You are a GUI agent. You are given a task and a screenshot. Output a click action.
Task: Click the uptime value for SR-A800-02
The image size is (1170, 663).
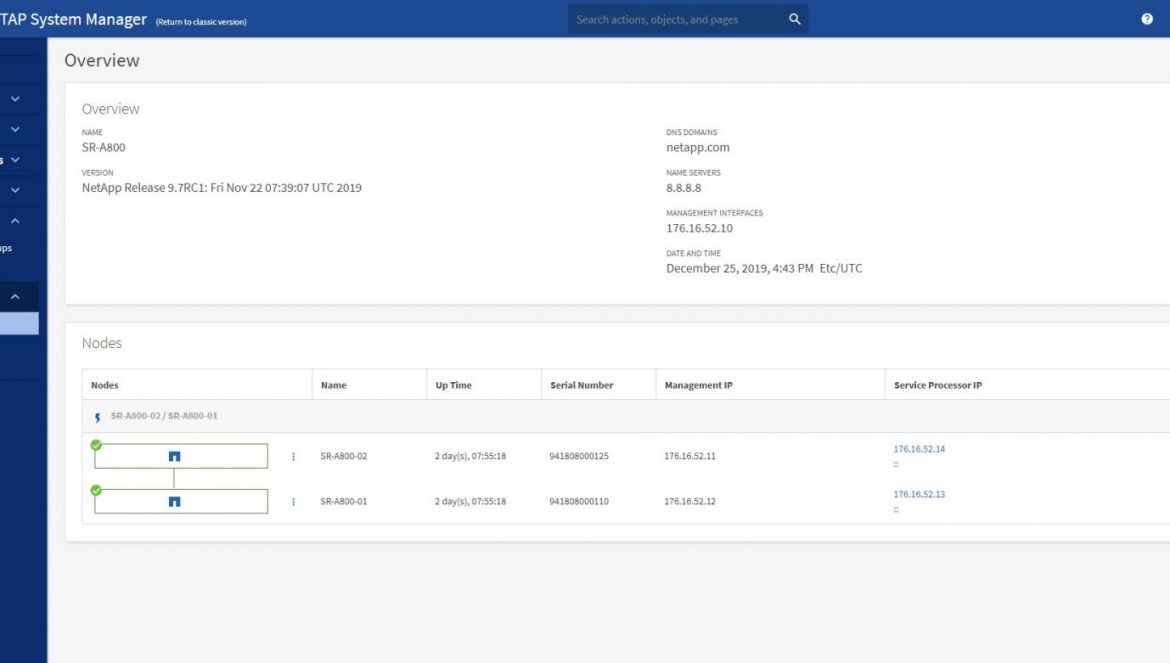[x=470, y=456]
